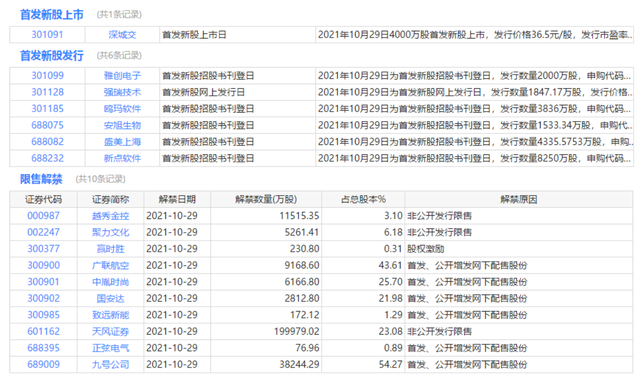Select 共10条记录 record count text
640x376 pixels.
tap(100, 179)
